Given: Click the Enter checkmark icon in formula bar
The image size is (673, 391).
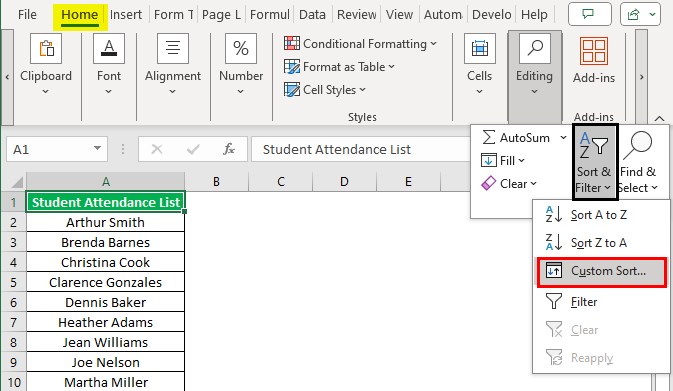Looking at the screenshot, I should click(x=193, y=149).
